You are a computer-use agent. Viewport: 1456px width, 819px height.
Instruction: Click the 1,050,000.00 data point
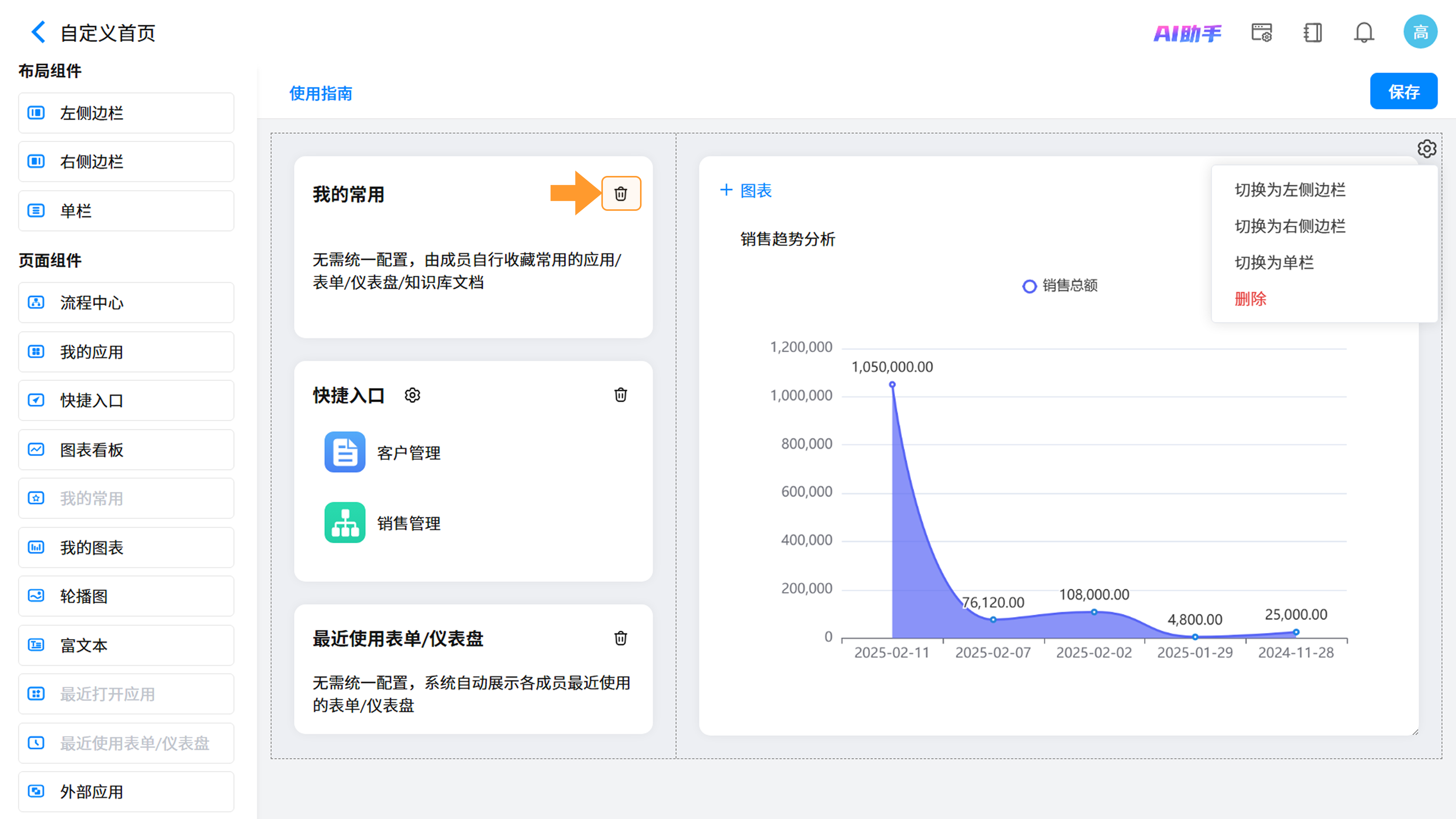point(892,384)
